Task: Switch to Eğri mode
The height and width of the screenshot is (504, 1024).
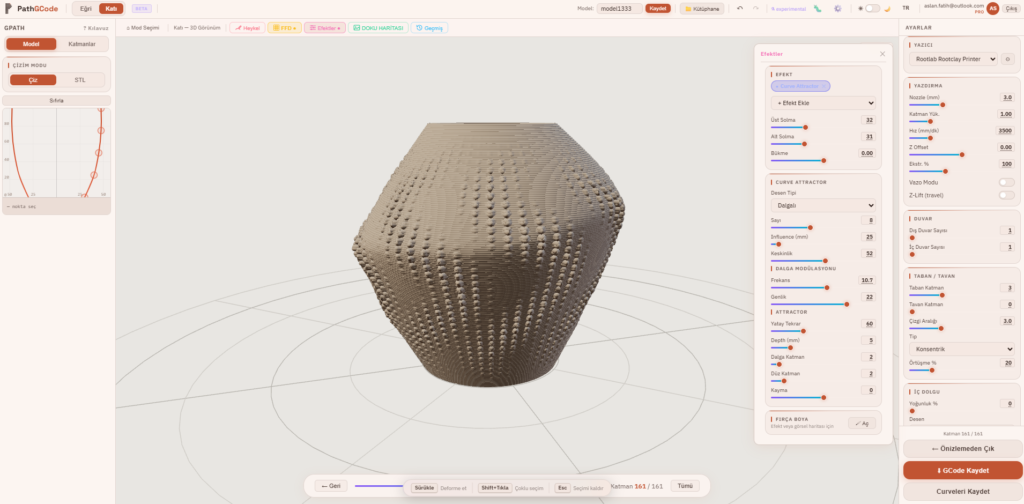Action: 86,8
